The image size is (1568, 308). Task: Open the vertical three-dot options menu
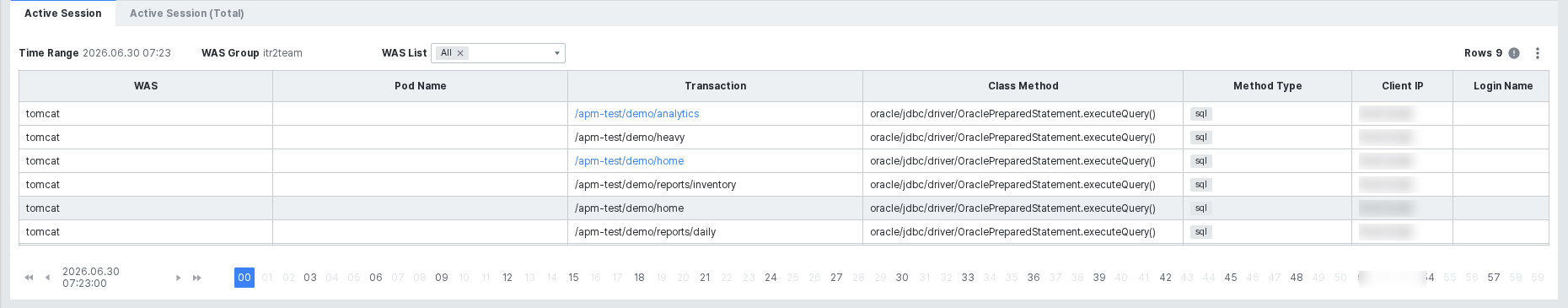tap(1538, 53)
